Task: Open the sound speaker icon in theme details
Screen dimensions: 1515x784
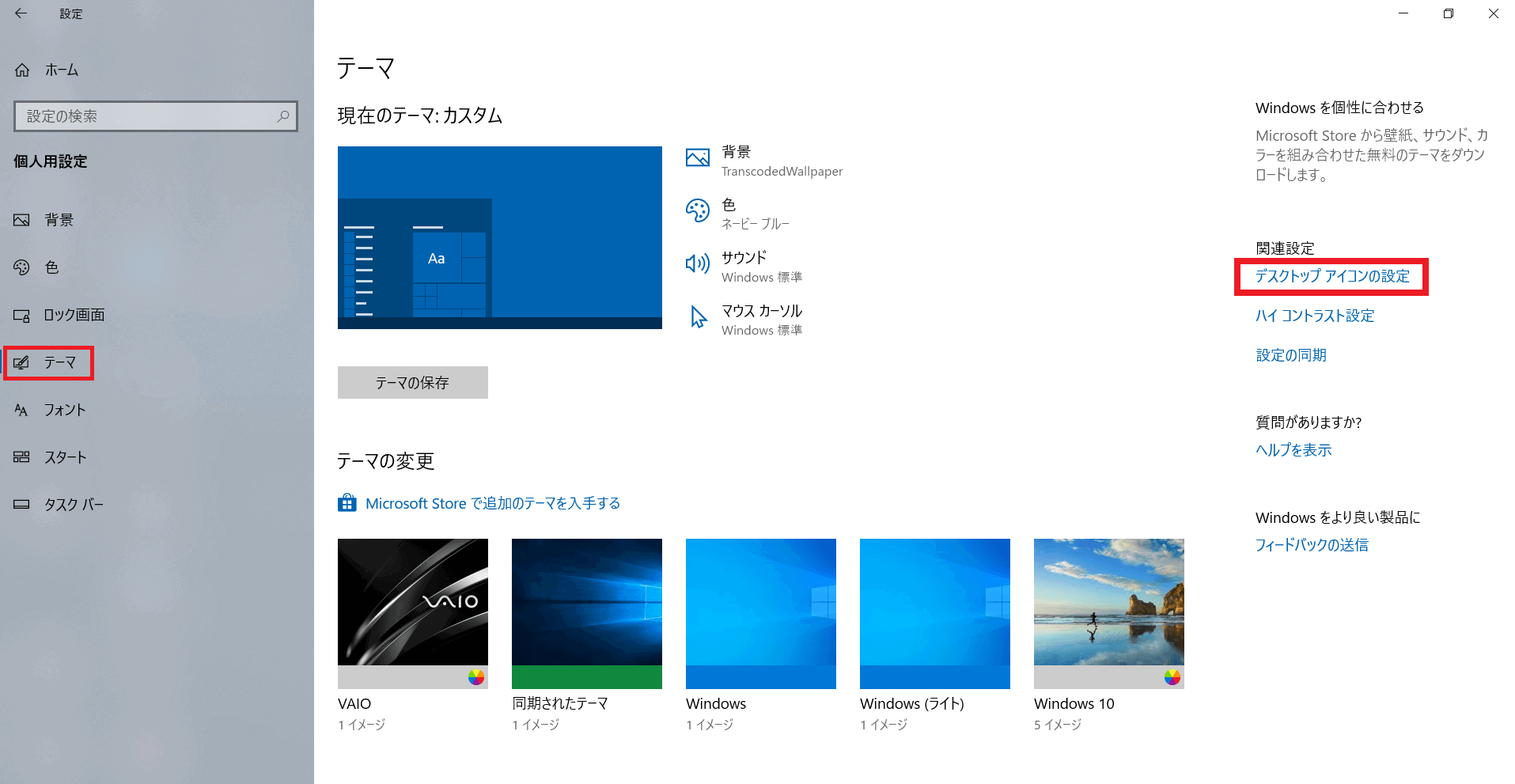Action: 698,263
